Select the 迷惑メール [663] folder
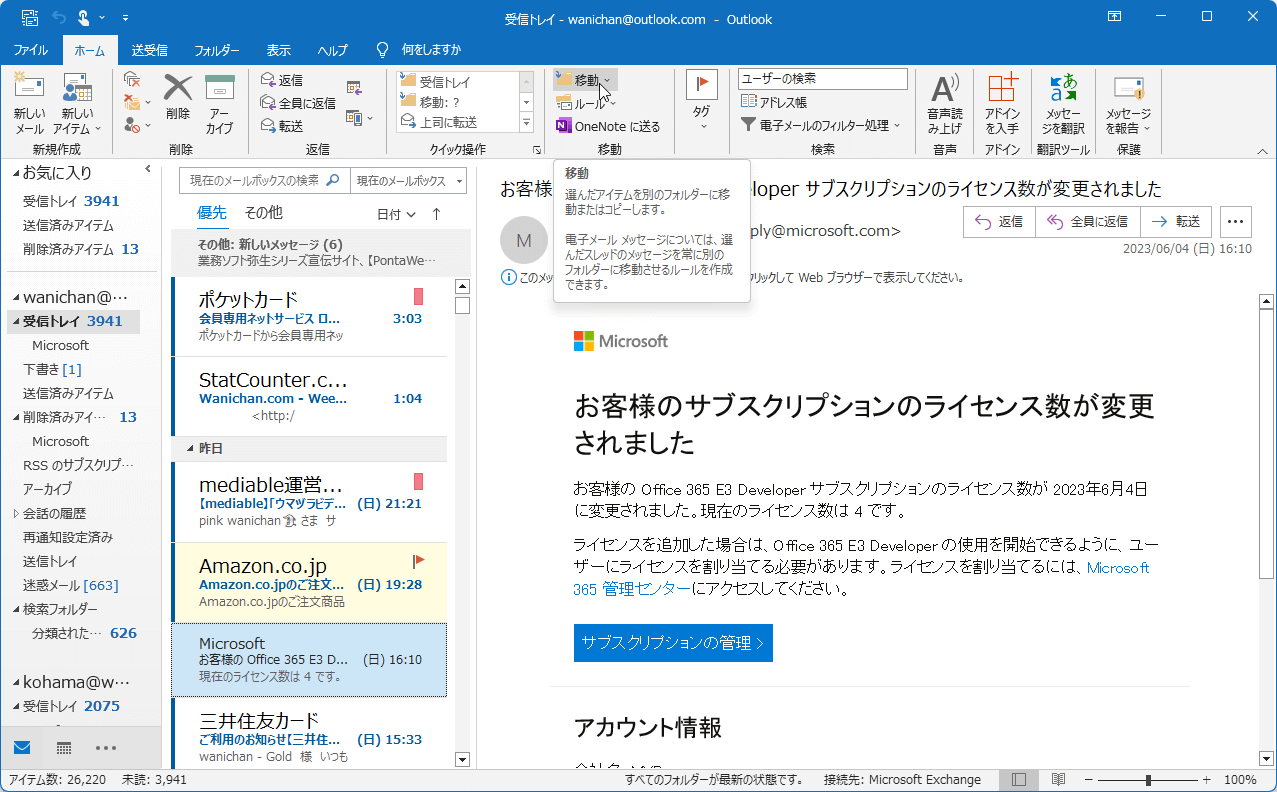The image size is (1277, 792). [71, 585]
